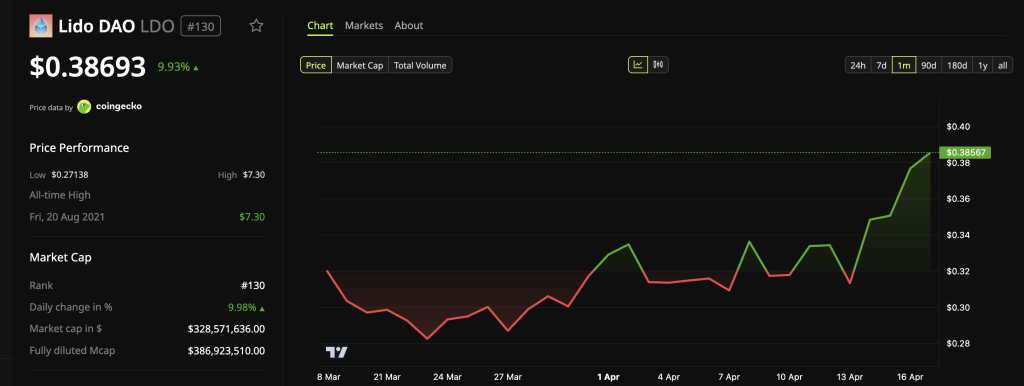The image size is (1024, 386).
Task: Set the chart range to 7d
Action: [882, 65]
